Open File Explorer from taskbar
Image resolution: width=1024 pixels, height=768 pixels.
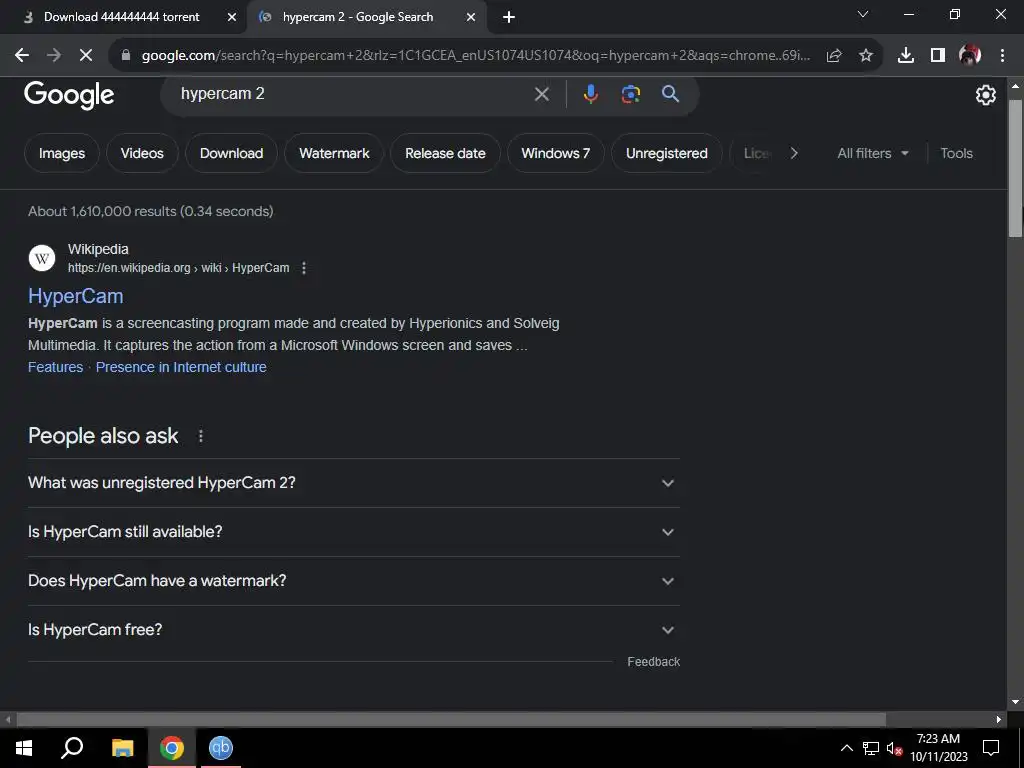tap(122, 748)
